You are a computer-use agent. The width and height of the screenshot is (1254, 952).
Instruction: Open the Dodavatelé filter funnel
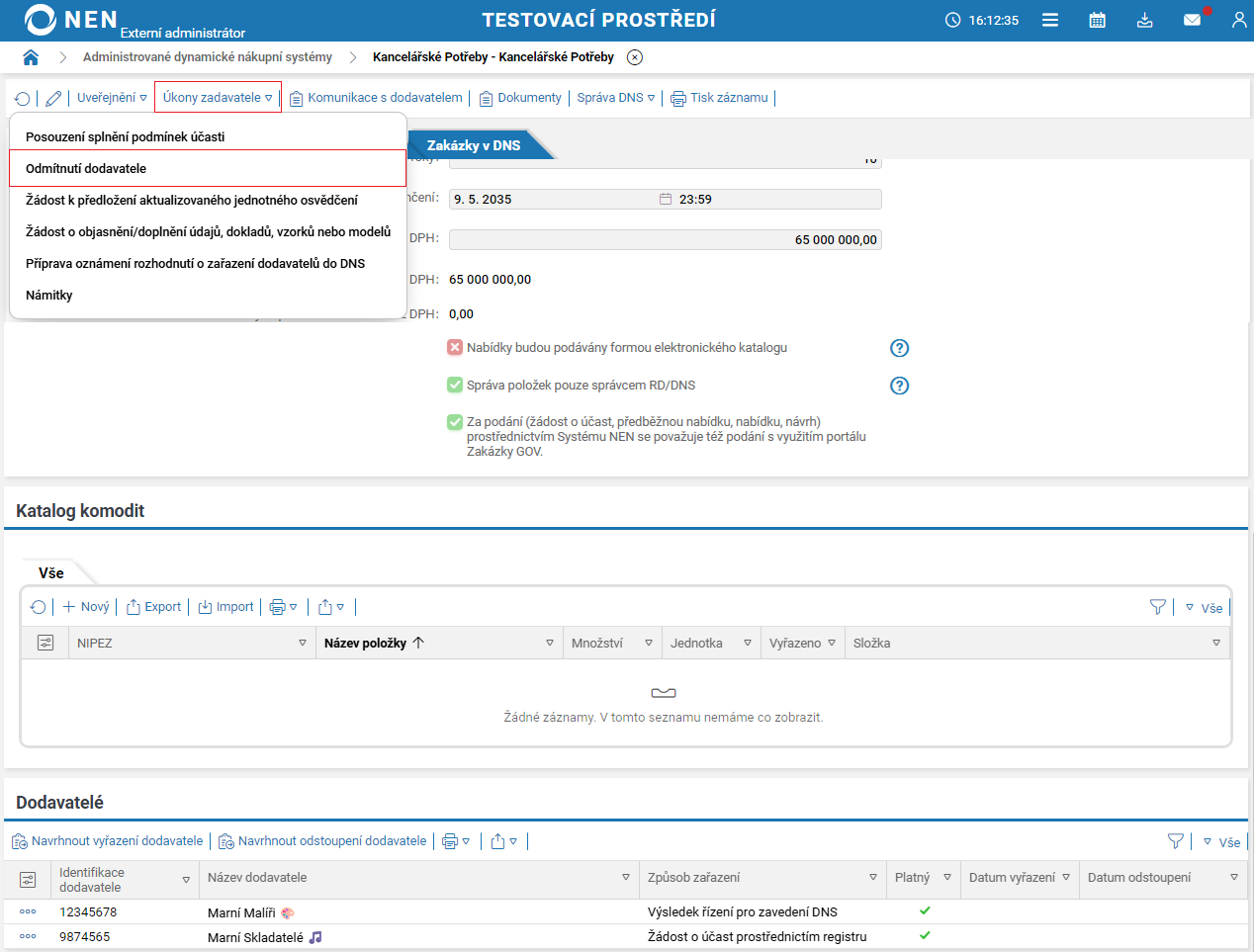[1176, 841]
